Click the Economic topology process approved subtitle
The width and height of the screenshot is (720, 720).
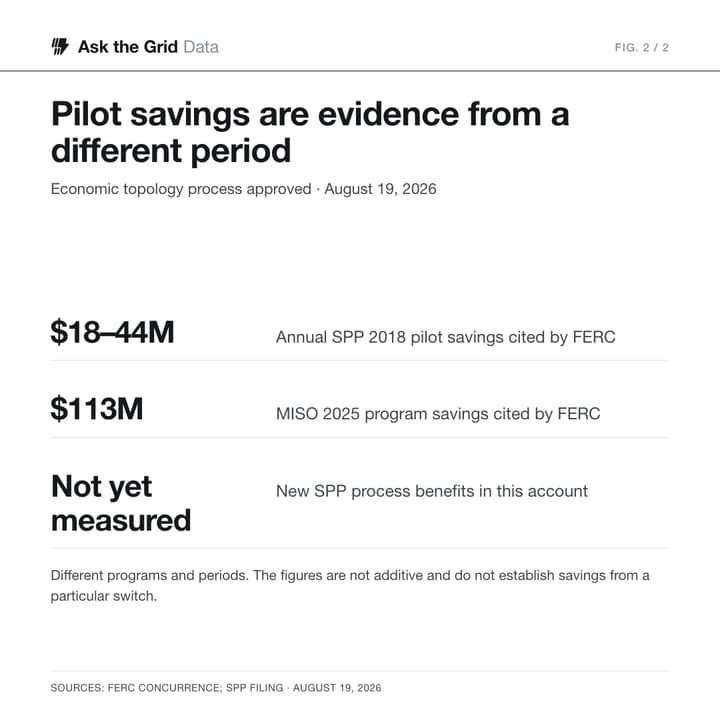click(181, 189)
